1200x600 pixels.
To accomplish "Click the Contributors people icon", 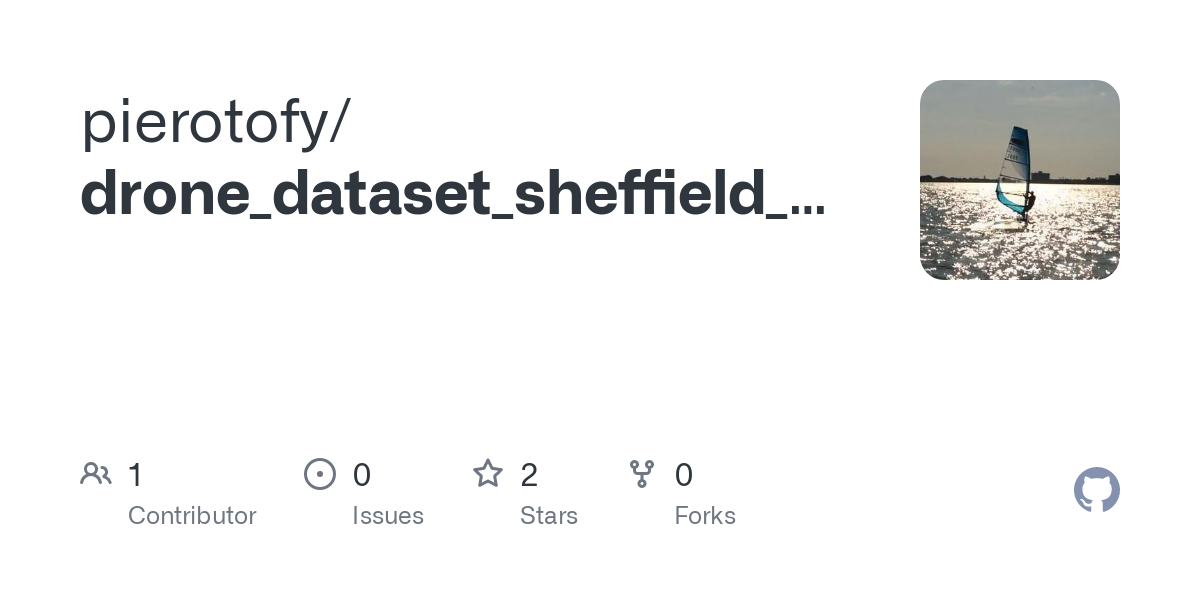I will [x=96, y=474].
